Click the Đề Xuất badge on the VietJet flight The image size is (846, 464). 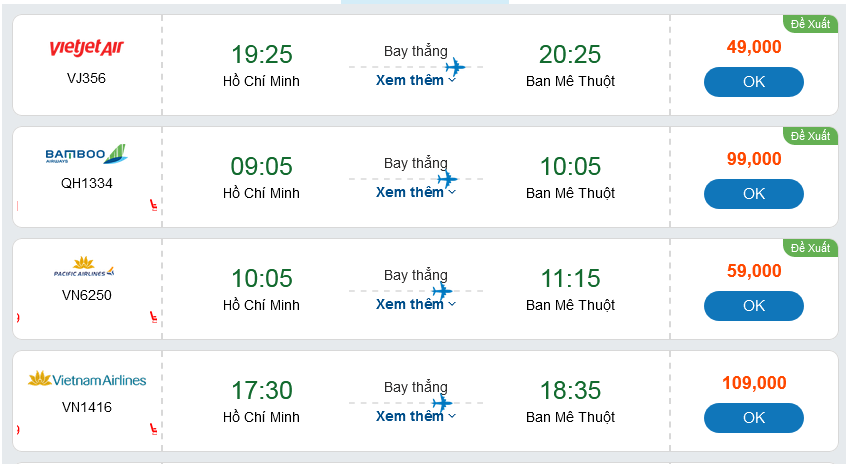[810, 24]
